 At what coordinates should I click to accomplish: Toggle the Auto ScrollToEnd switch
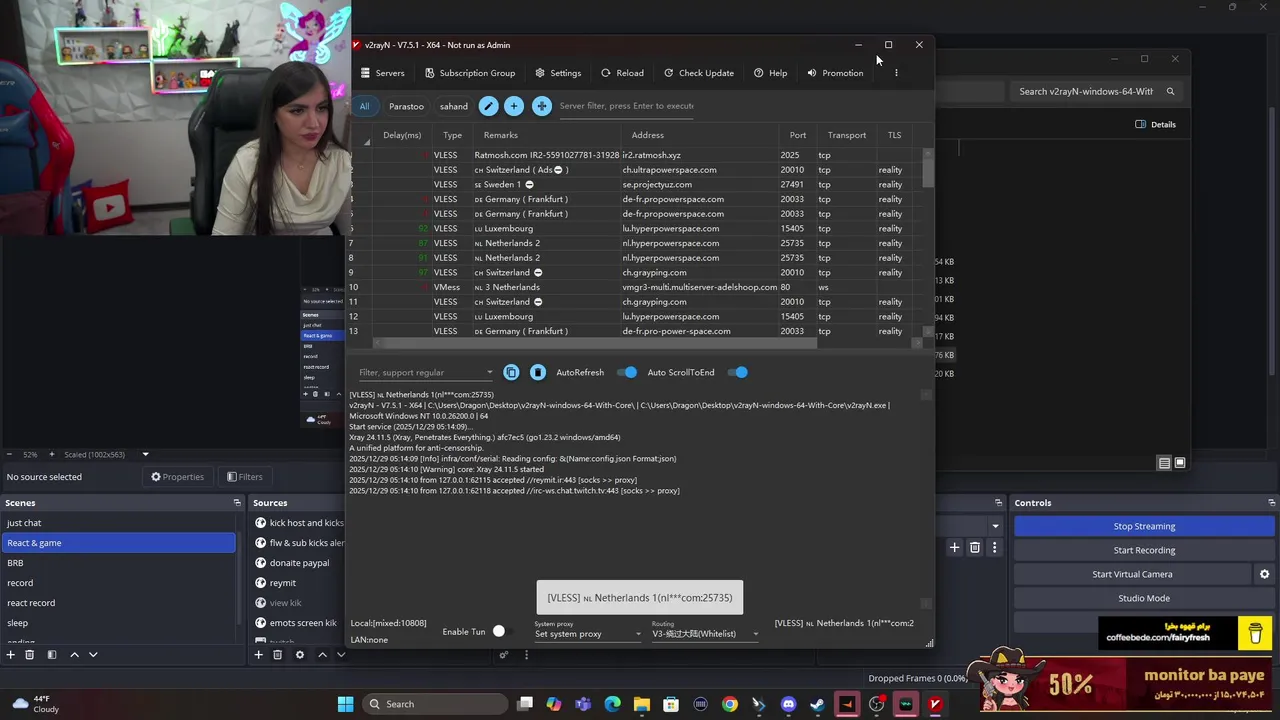pos(738,372)
